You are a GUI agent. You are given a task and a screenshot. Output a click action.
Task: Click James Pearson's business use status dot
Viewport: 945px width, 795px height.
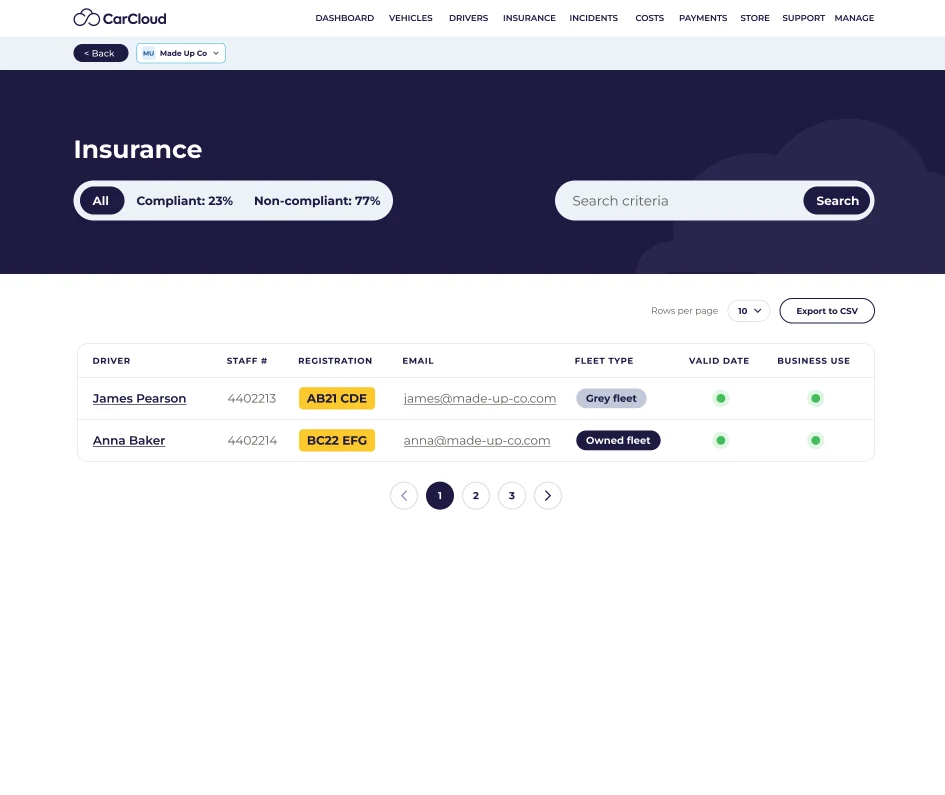[815, 398]
